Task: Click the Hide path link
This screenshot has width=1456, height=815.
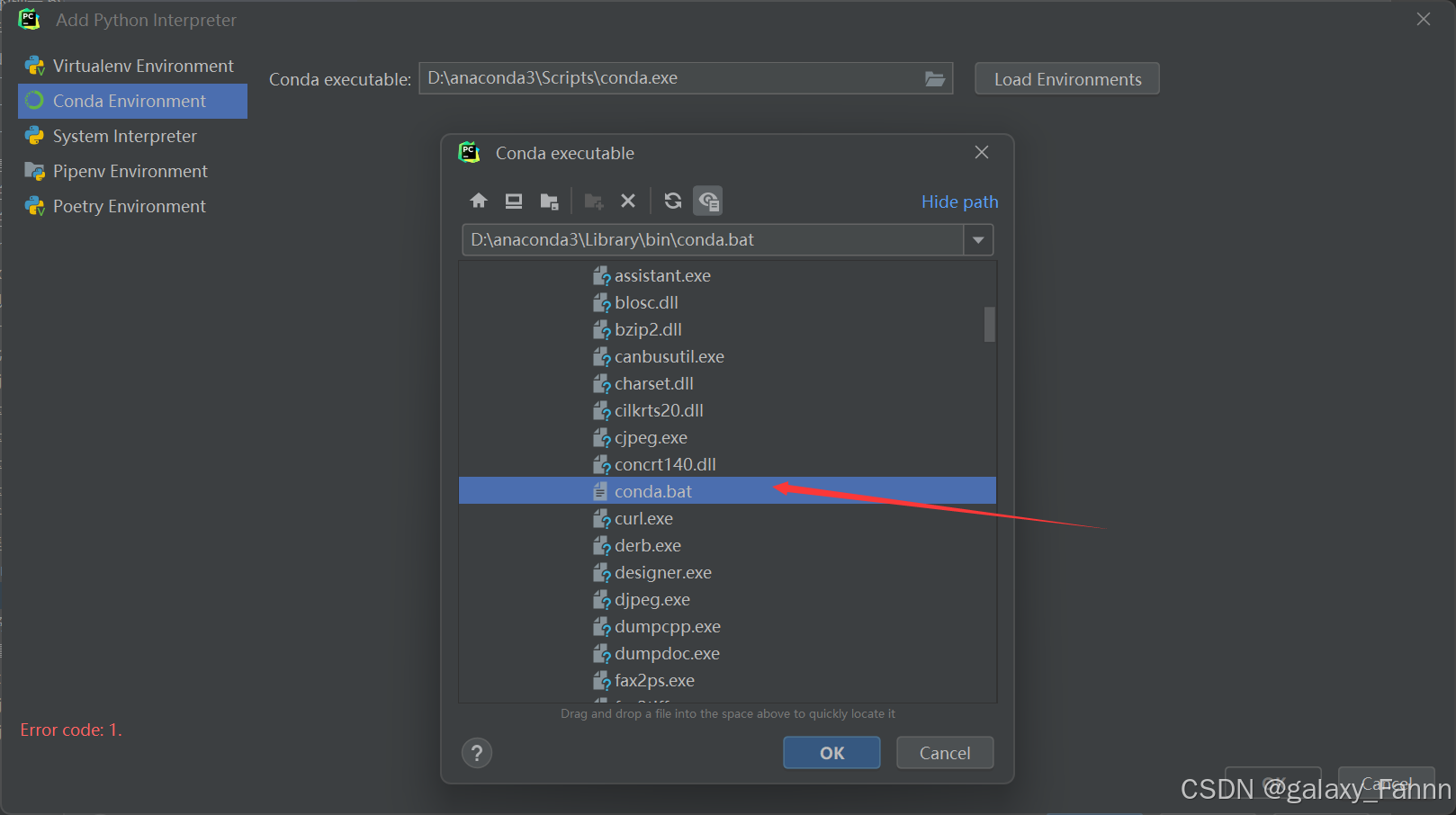Action: click(959, 202)
